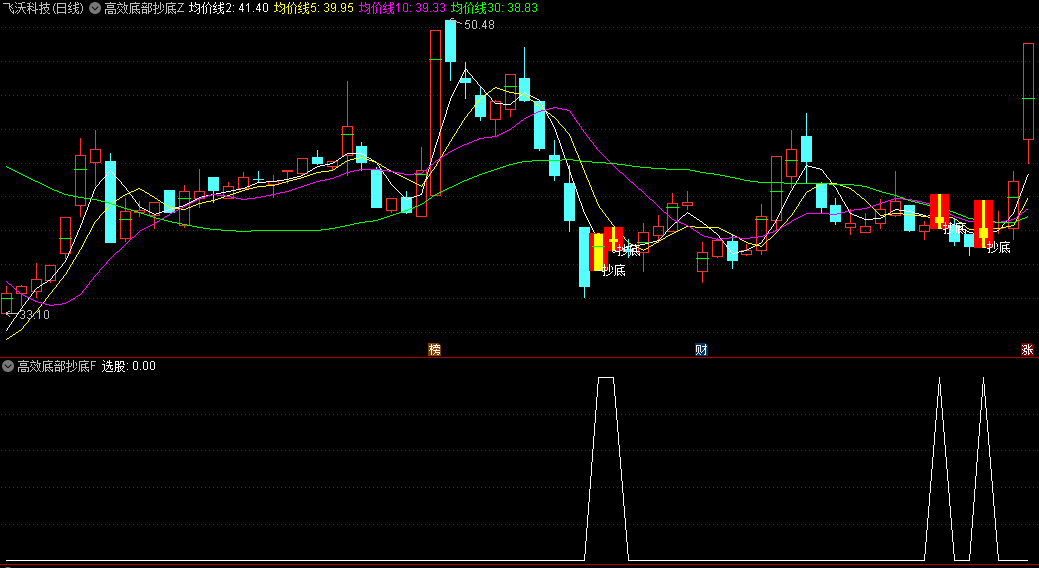Image resolution: width=1039 pixels, height=568 pixels.
Task: Click the 涨 marker at right edge
Action: click(x=1027, y=349)
